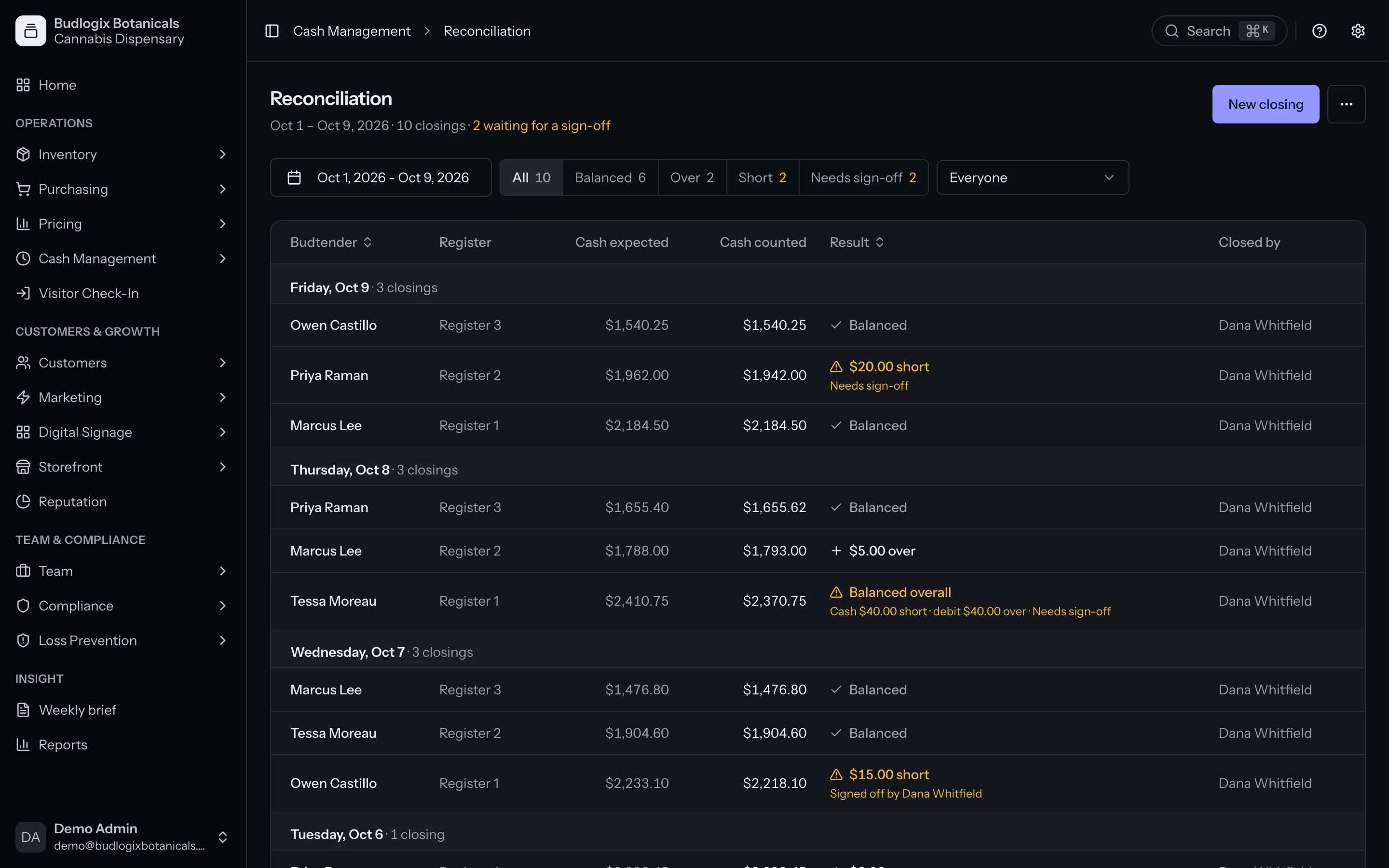
Task: Expand the Purchasing section chevron
Action: click(x=223, y=189)
